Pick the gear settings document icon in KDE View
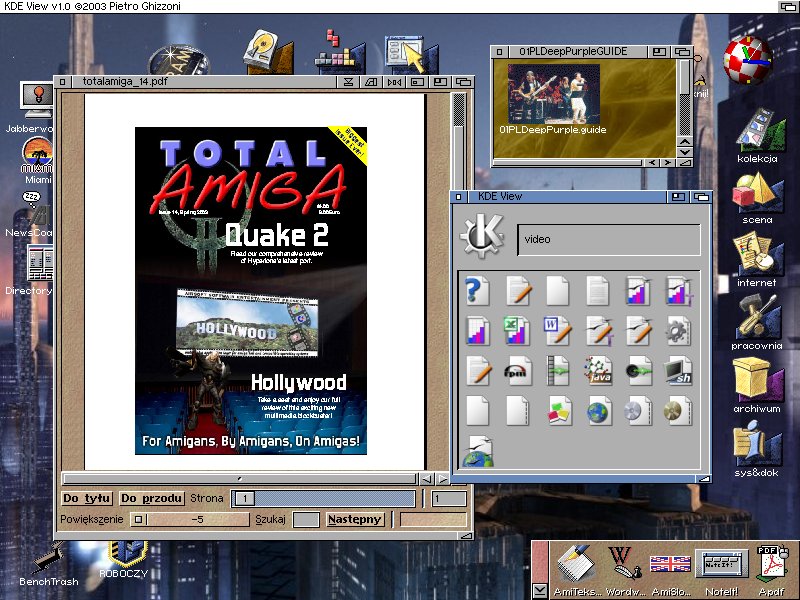800x600 pixels. (678, 331)
